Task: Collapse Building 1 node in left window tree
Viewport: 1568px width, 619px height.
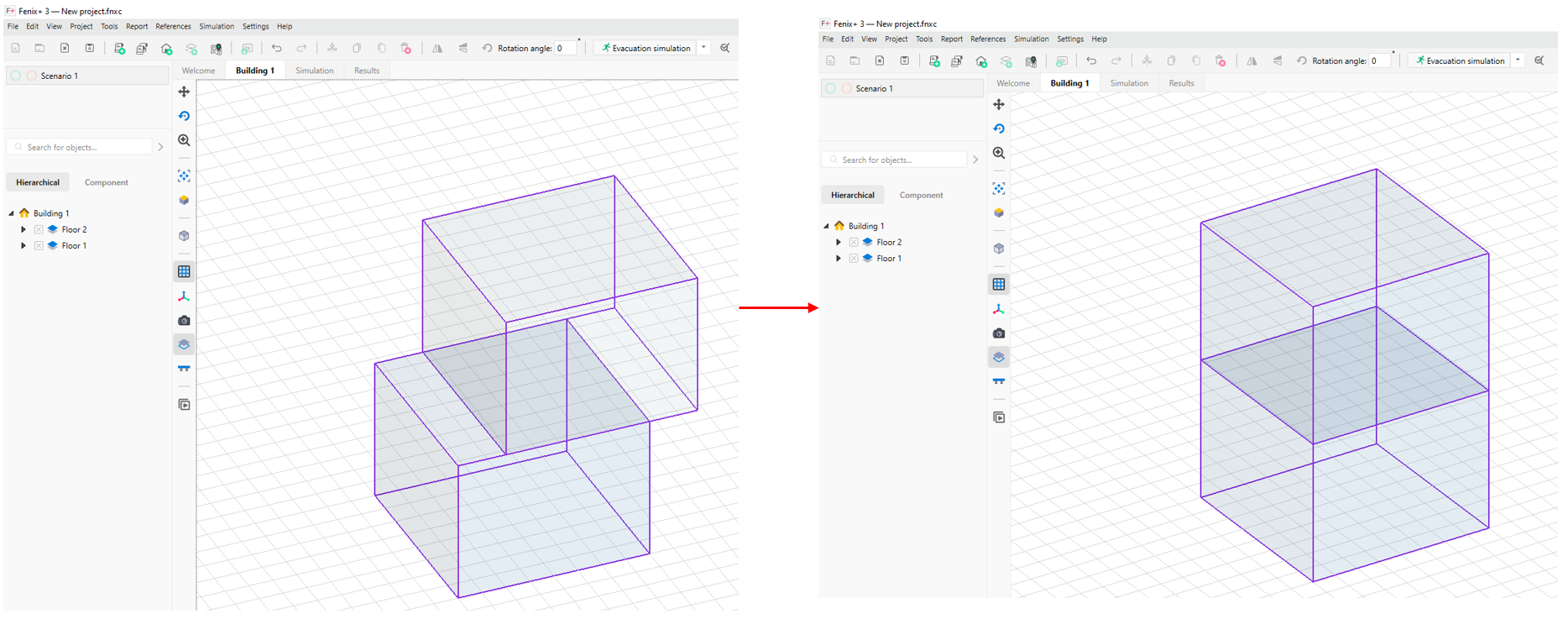Action: pos(11,213)
